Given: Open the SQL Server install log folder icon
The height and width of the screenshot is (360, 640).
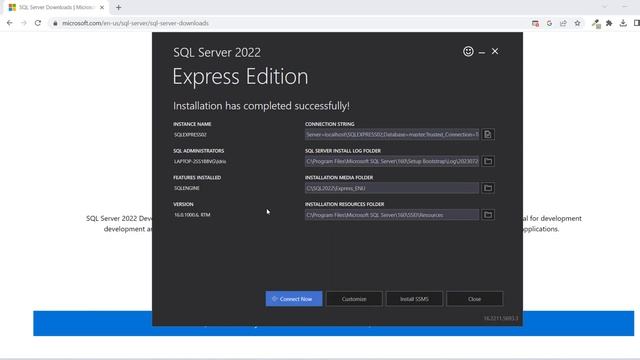Looking at the screenshot, I should point(488,161).
